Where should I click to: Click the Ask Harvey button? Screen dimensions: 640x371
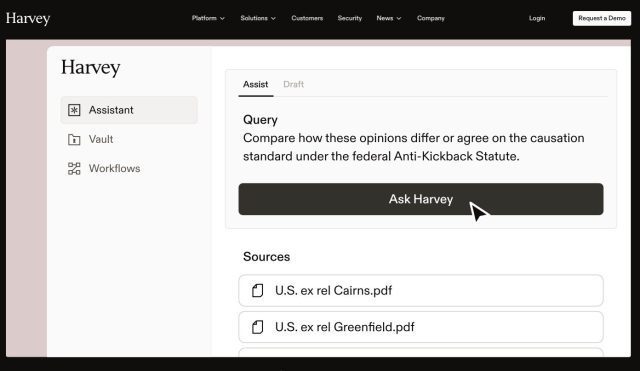[421, 199]
